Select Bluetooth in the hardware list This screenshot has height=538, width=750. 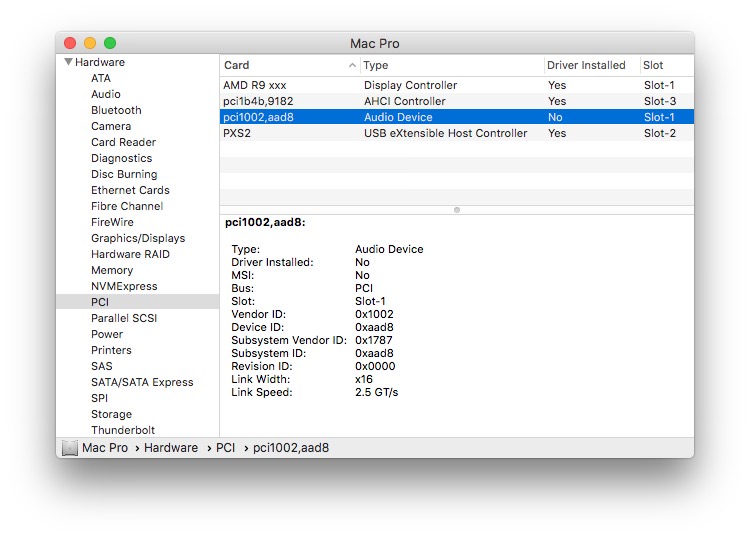coord(116,110)
